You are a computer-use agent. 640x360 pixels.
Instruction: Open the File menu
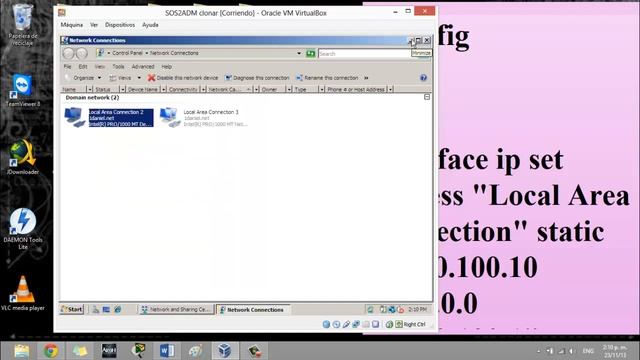67,67
